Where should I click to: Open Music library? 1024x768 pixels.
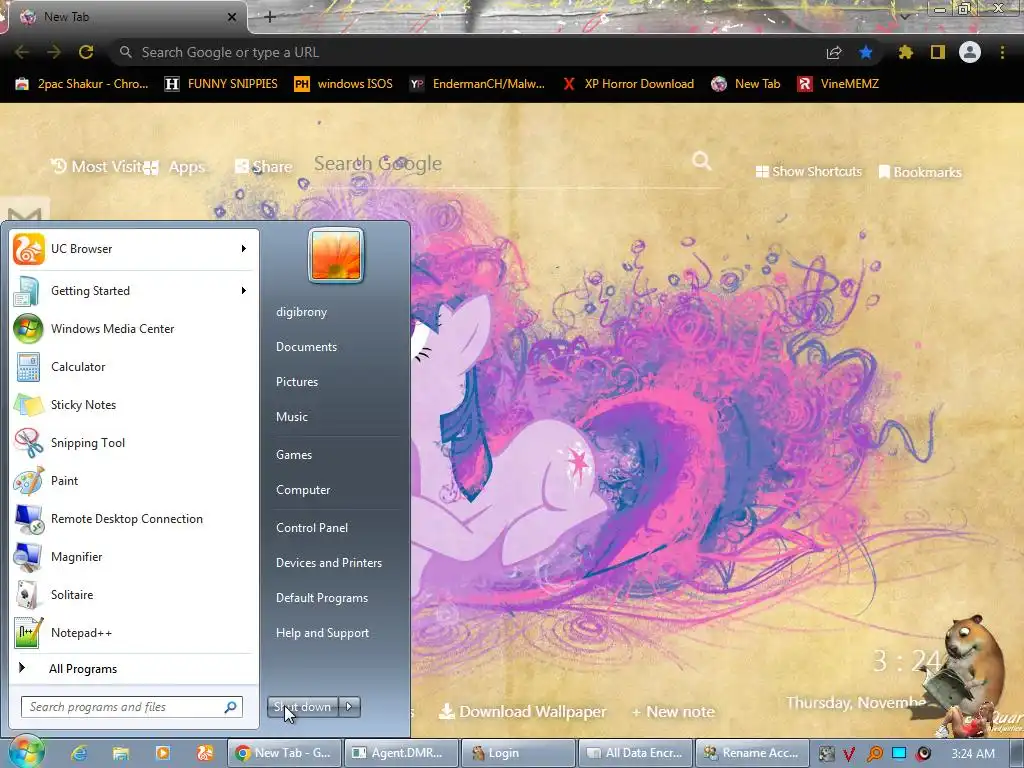(292, 417)
